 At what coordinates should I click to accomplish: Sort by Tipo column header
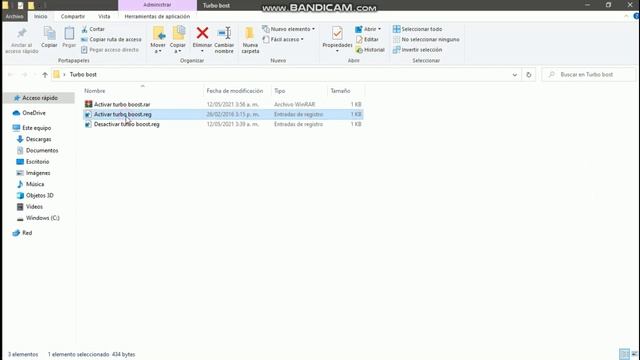coord(280,91)
